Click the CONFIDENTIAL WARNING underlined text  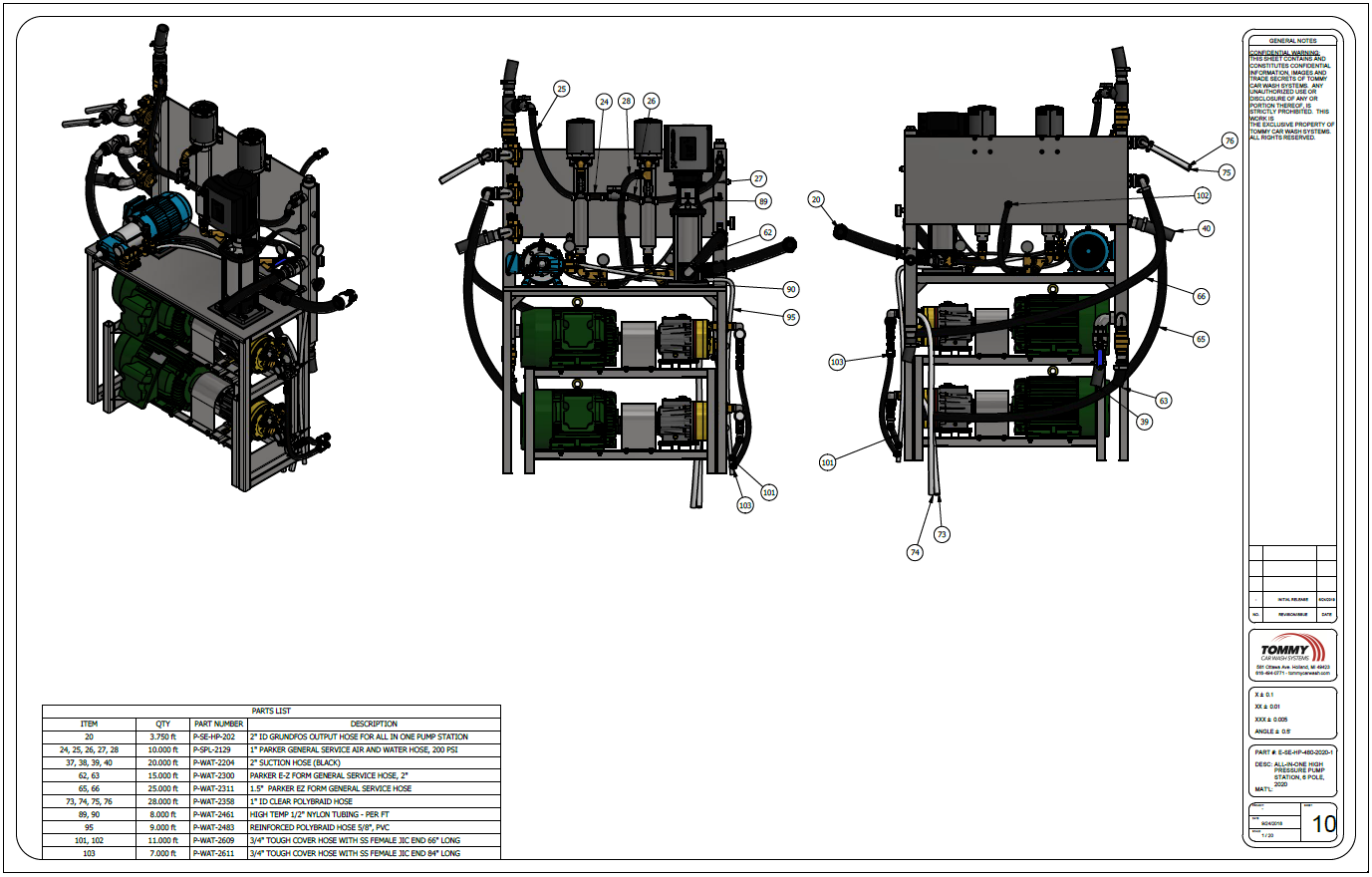pyautogui.click(x=1285, y=53)
